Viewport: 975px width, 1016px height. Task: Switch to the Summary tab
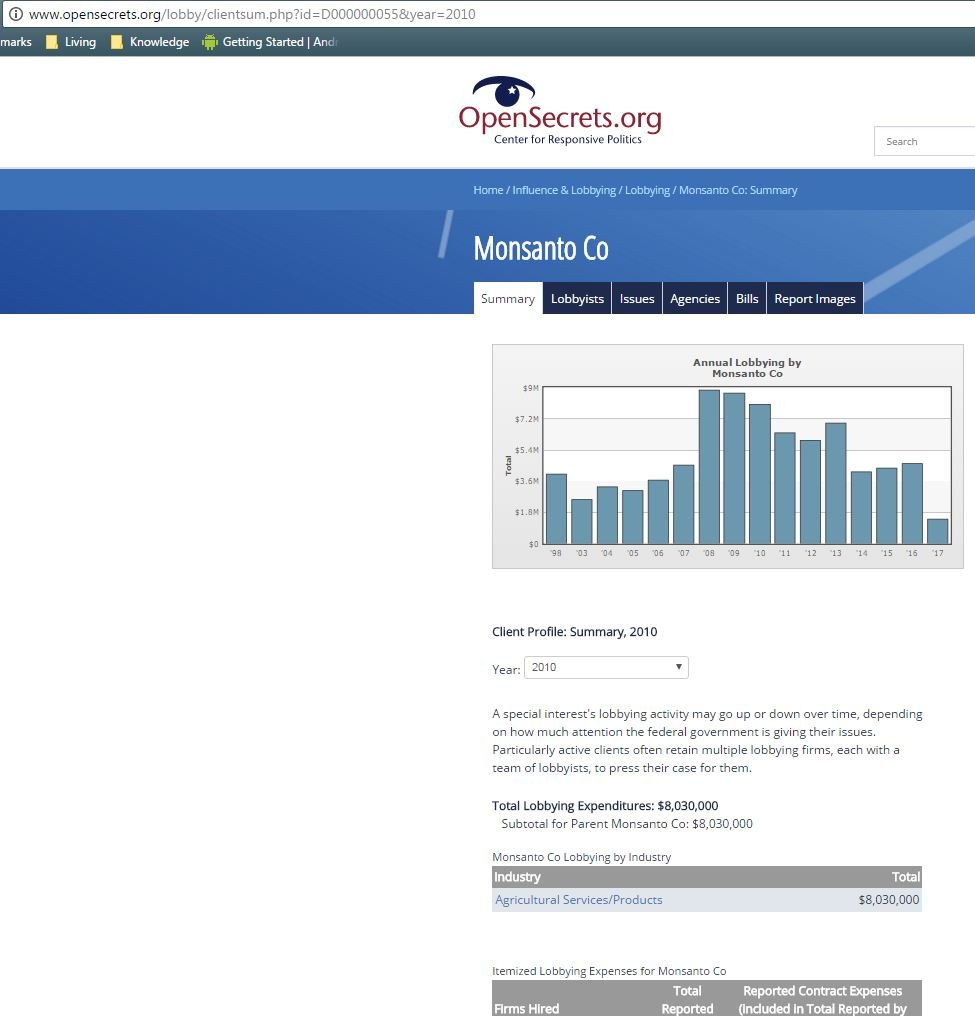click(508, 299)
